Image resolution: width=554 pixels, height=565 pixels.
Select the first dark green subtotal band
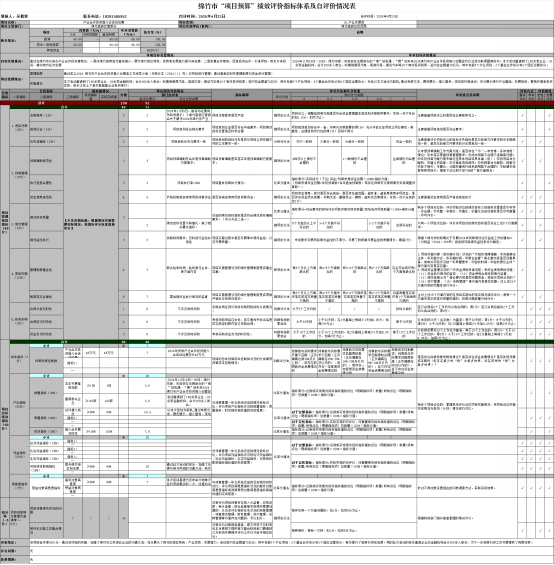282,107
